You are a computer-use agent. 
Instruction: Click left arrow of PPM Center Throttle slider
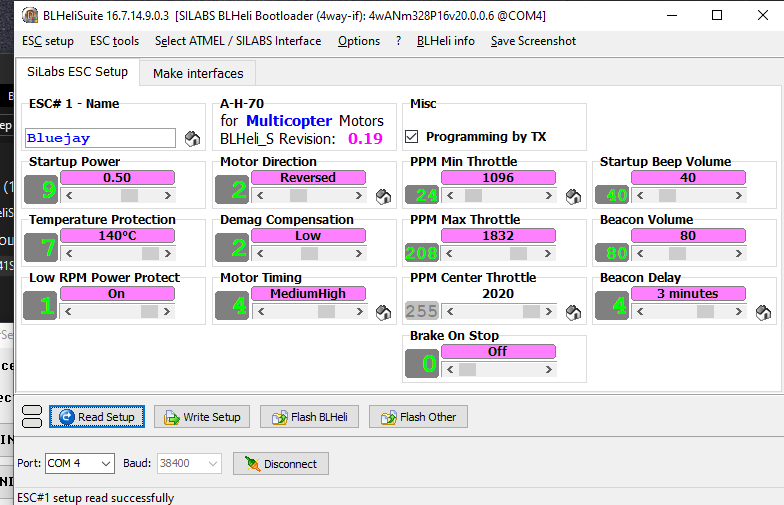click(450, 312)
